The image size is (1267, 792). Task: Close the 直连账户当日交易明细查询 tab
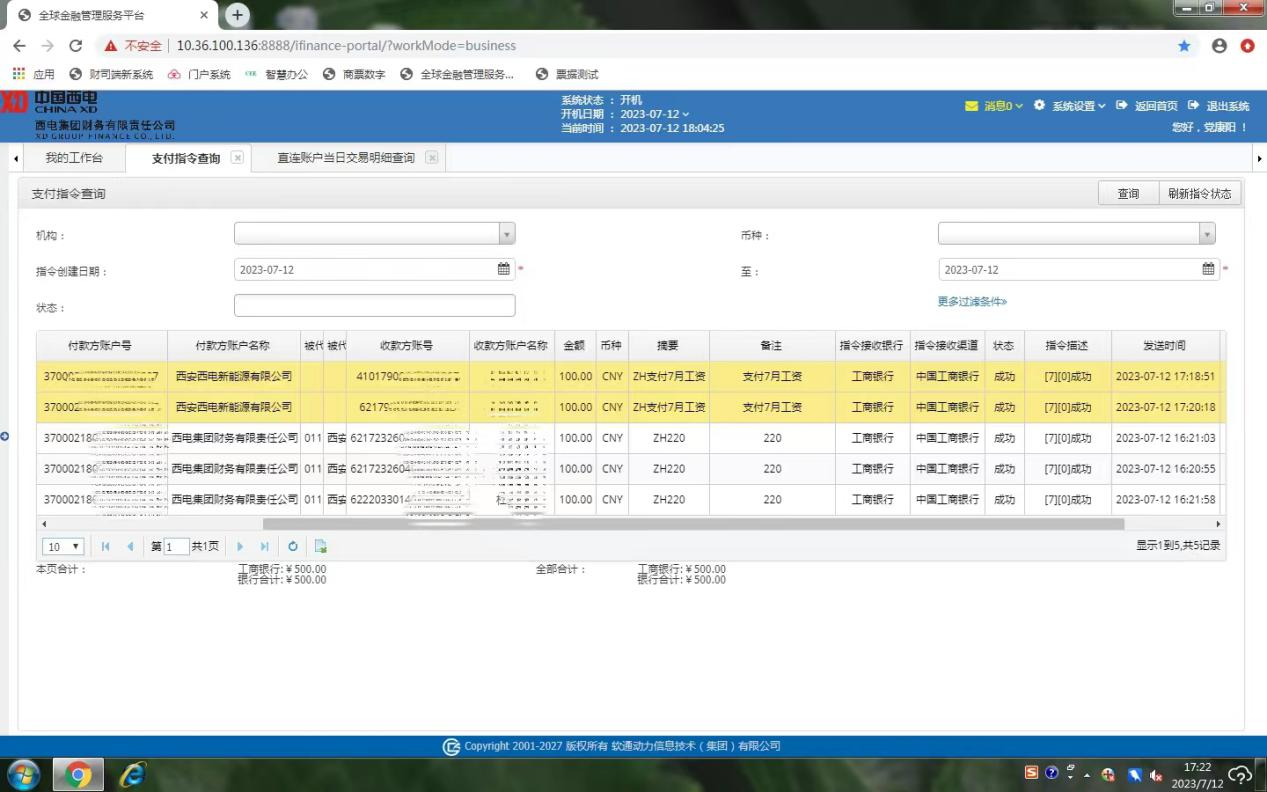(431, 157)
